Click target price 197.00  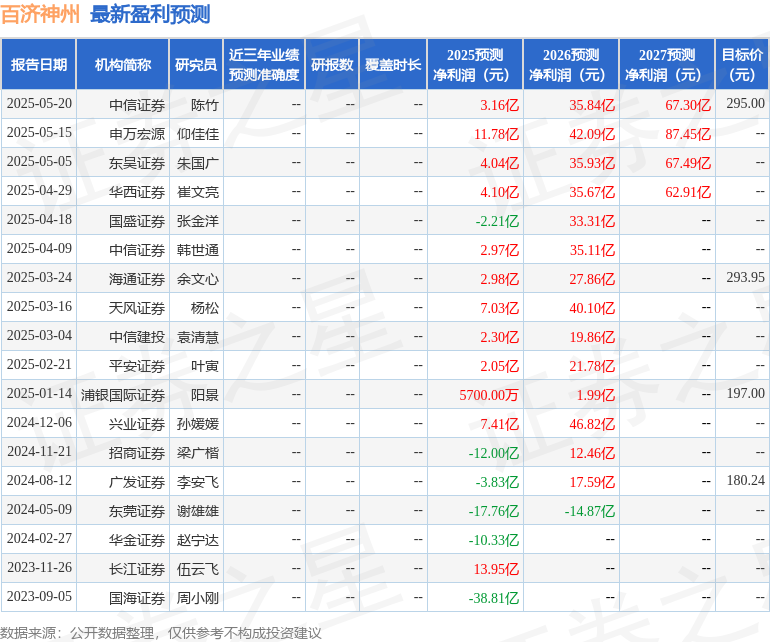[x=745, y=393]
